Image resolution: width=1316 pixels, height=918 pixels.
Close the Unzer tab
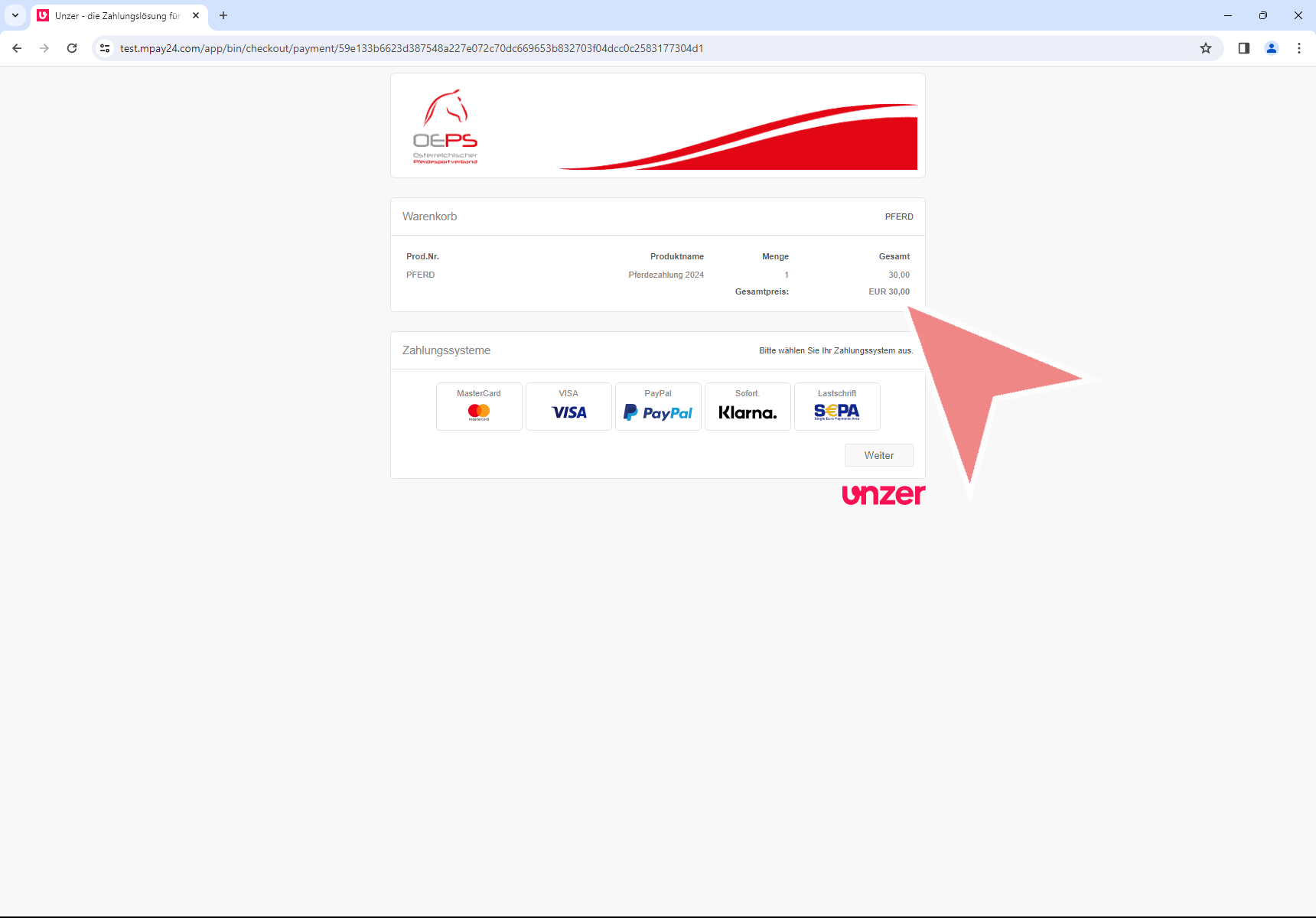click(x=196, y=15)
